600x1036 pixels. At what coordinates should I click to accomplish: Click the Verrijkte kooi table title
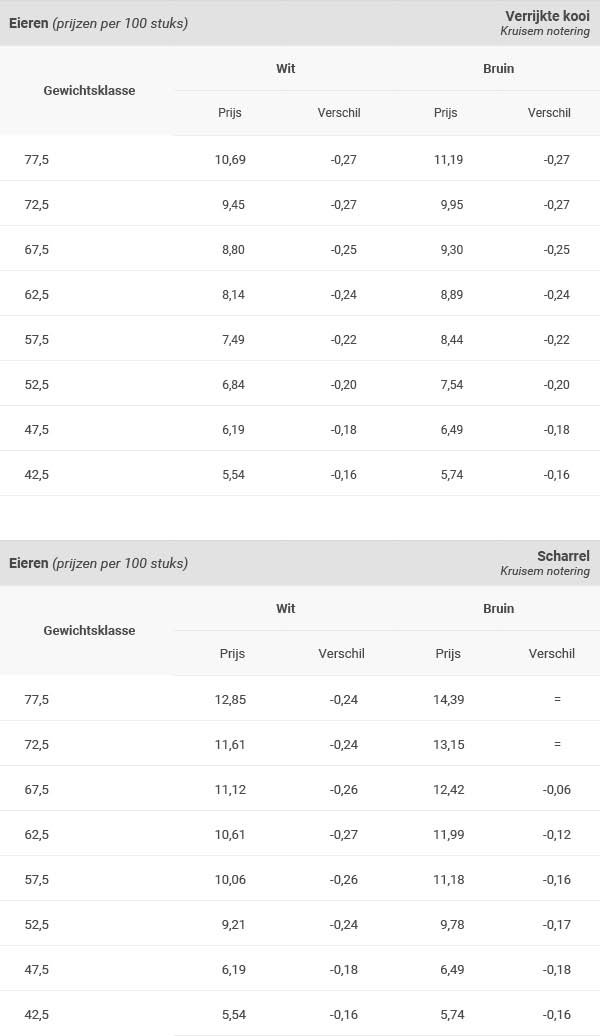tap(547, 16)
